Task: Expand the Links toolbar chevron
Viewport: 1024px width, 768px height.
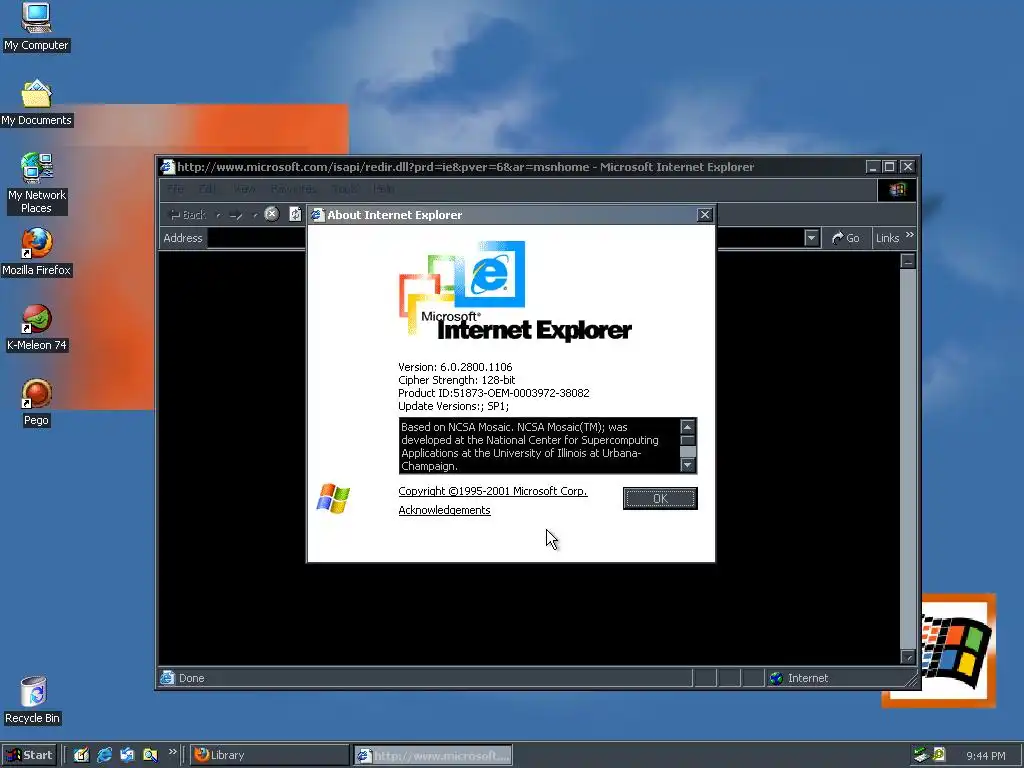Action: point(910,234)
